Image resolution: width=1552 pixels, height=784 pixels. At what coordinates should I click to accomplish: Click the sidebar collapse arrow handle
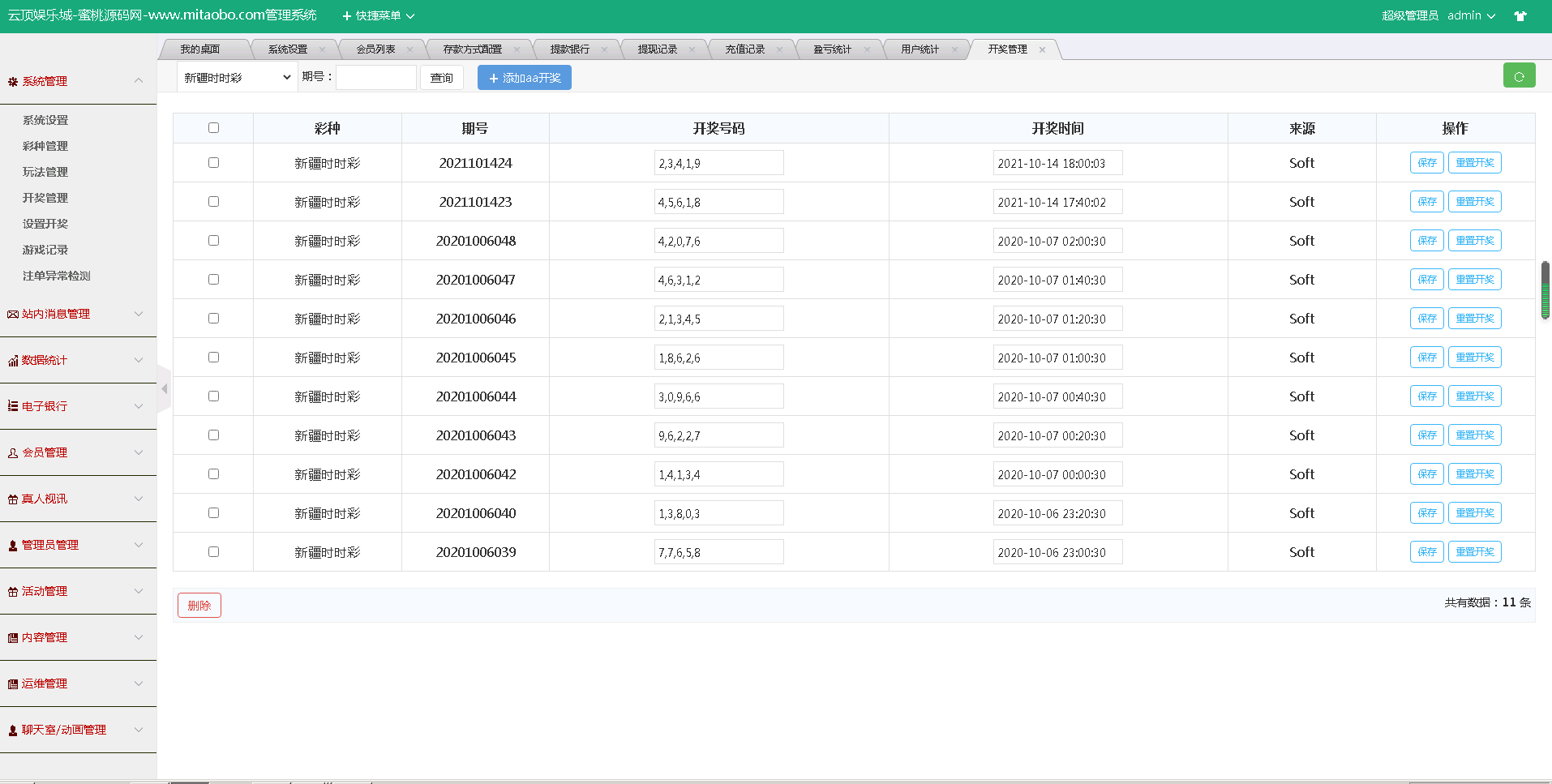(164, 389)
